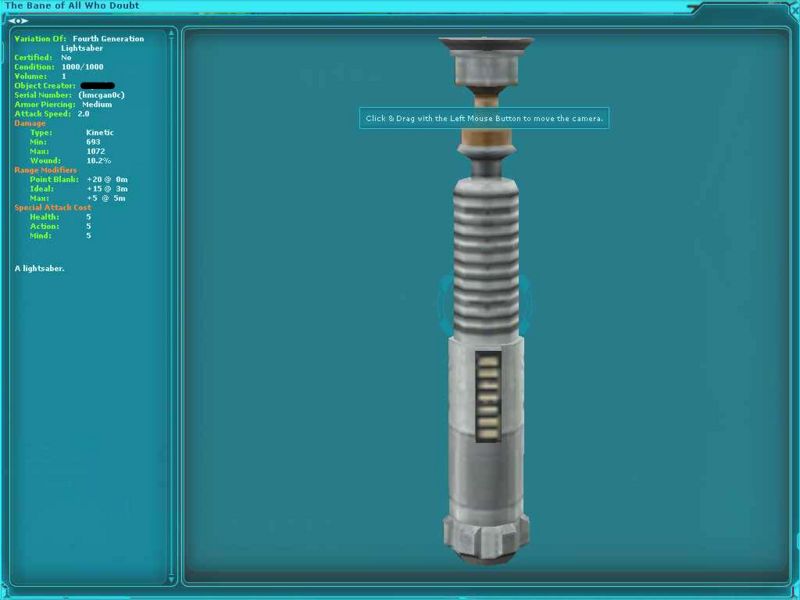Click the 'A lightsaber.' description text

coord(40,268)
